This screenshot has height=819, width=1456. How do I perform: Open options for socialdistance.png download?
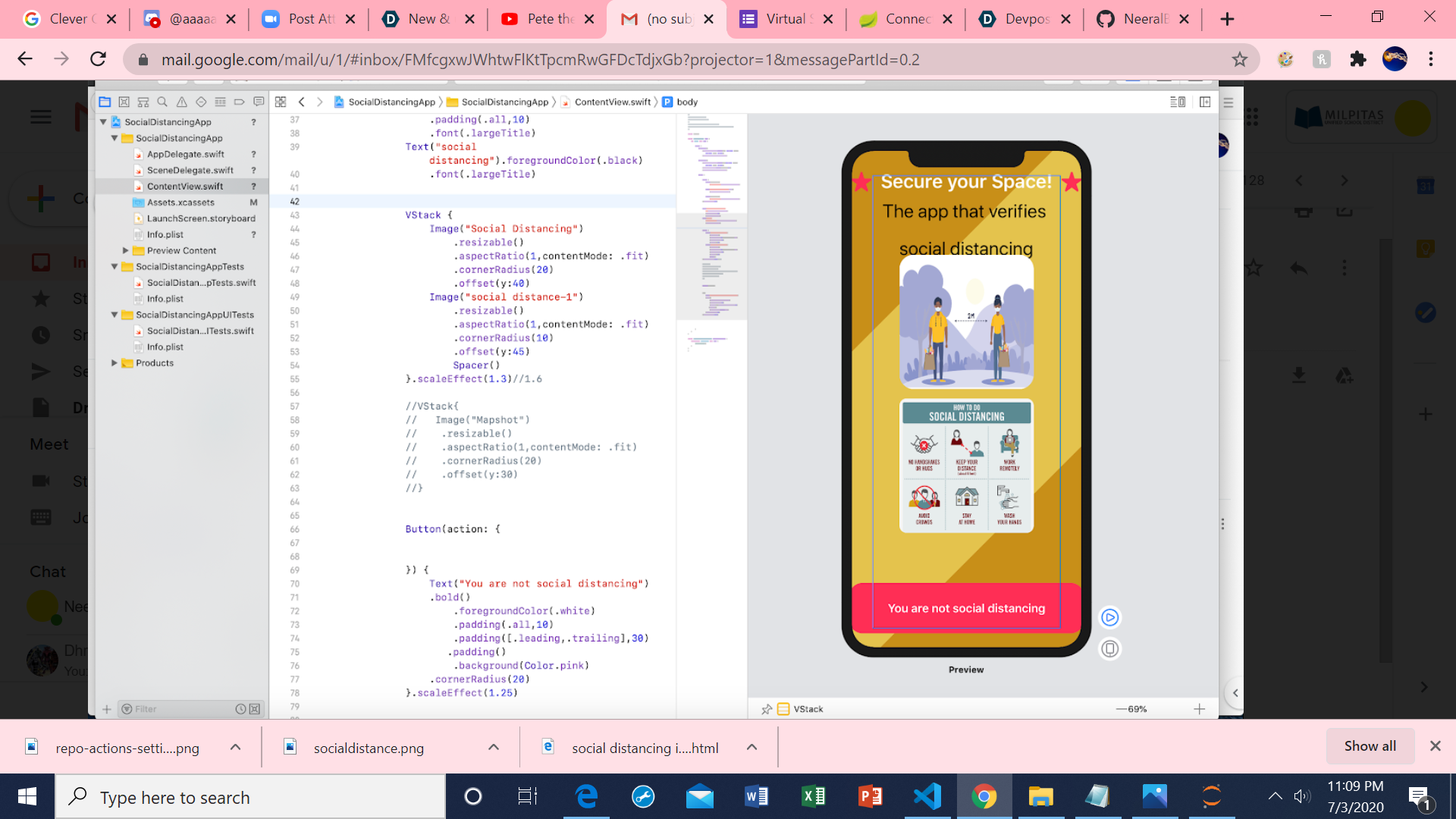pyautogui.click(x=494, y=748)
